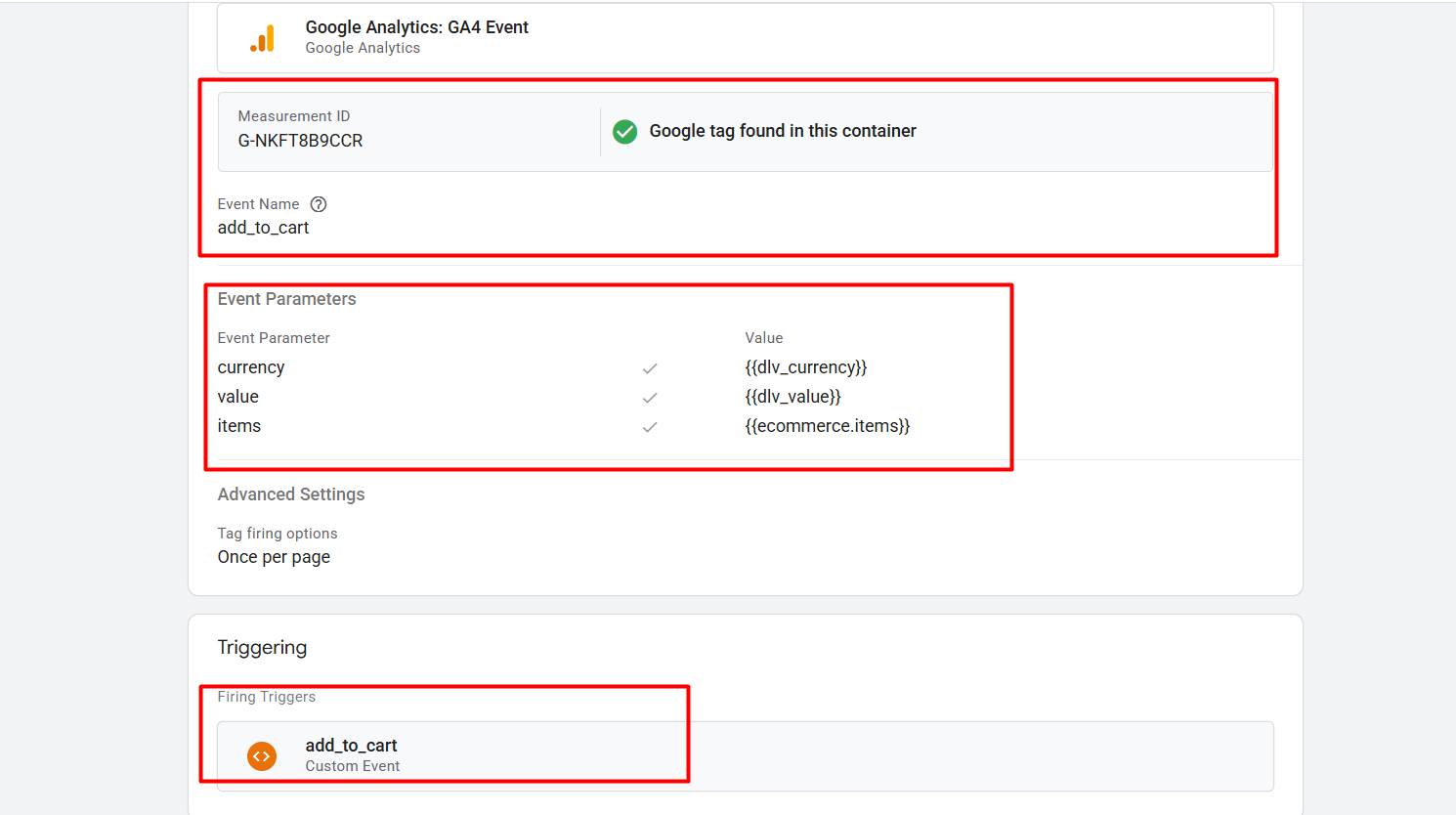
Task: Click the Measurement ID G-NKFT8B9CCR
Action: point(300,141)
